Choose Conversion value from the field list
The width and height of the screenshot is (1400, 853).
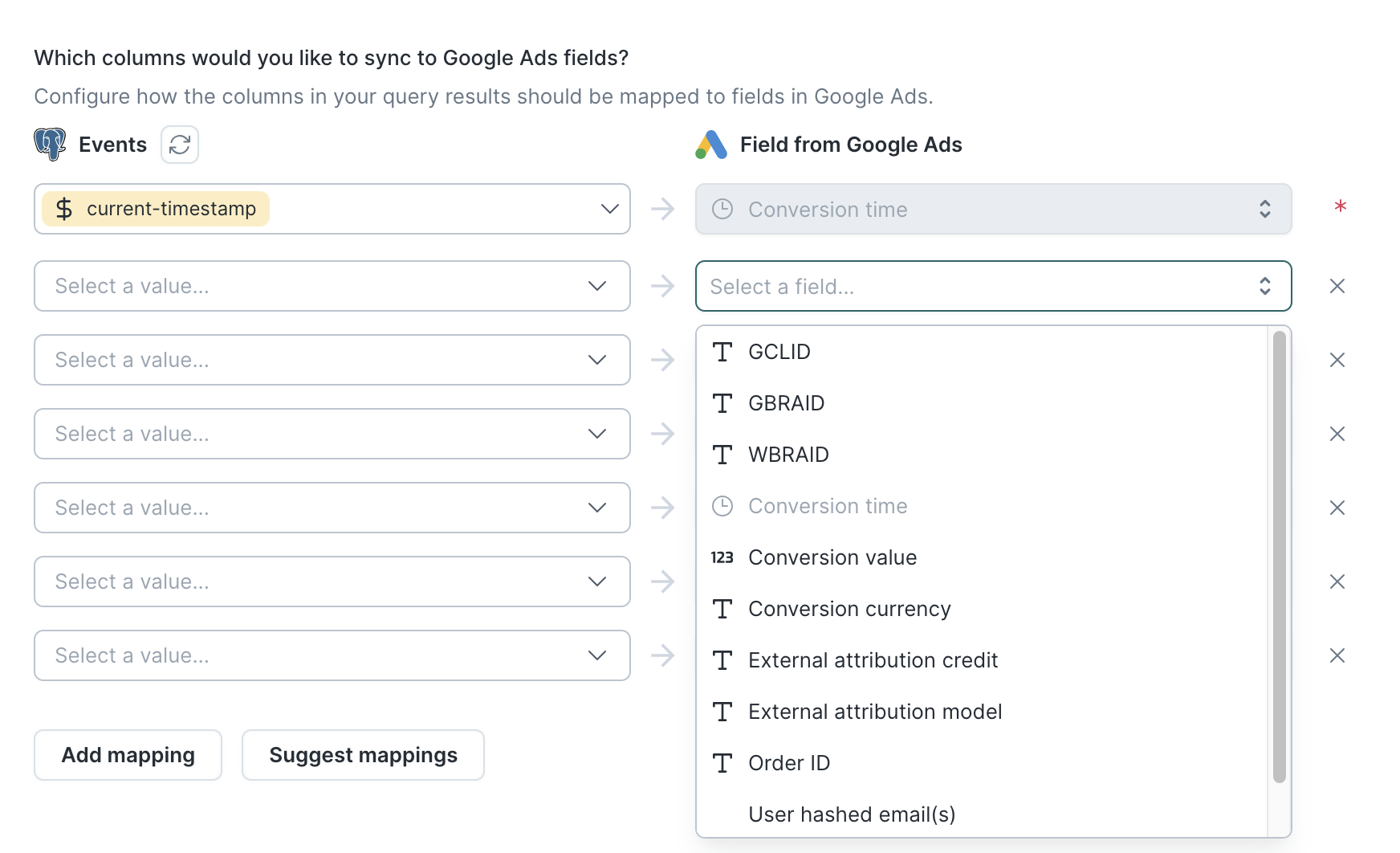coord(982,557)
